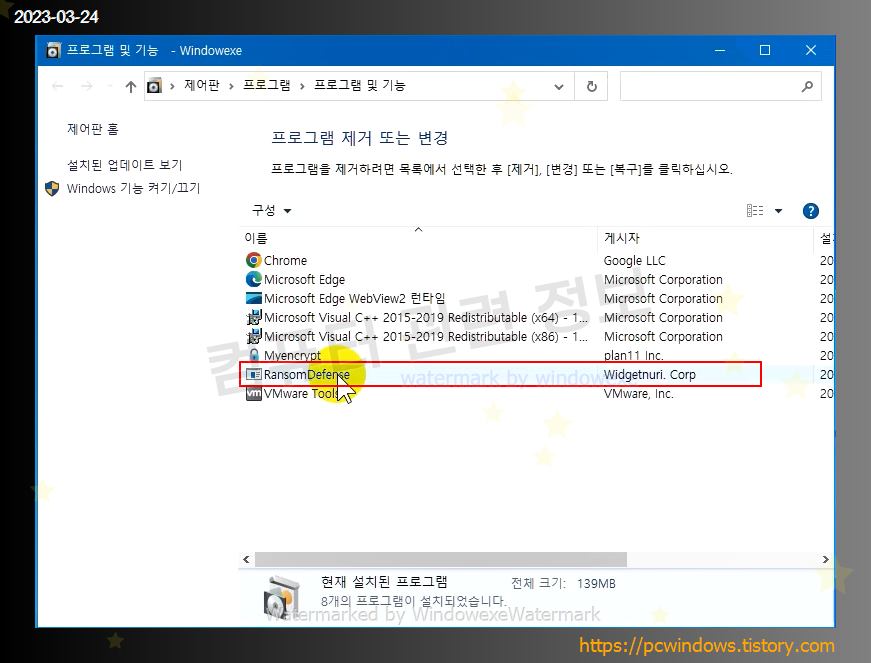Open view options dropdown arrow

click(x=778, y=211)
